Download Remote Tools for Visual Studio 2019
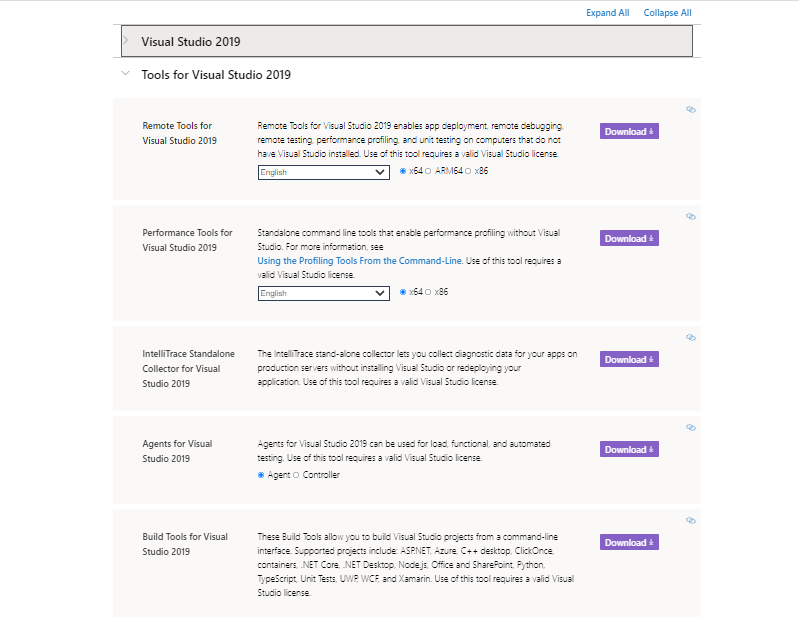The image size is (799, 617). [629, 131]
